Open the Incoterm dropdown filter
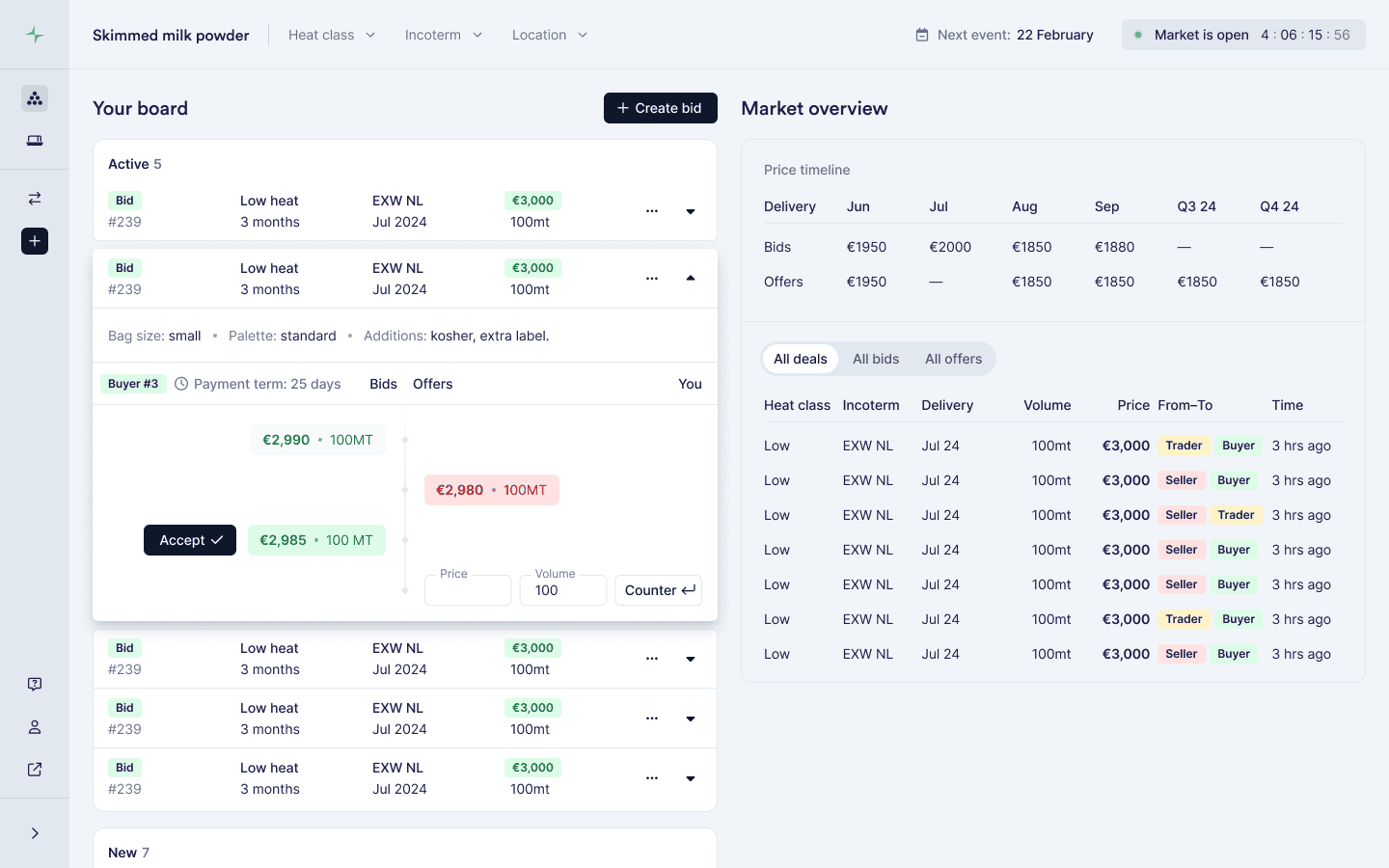This screenshot has width=1389, height=868. click(x=444, y=35)
